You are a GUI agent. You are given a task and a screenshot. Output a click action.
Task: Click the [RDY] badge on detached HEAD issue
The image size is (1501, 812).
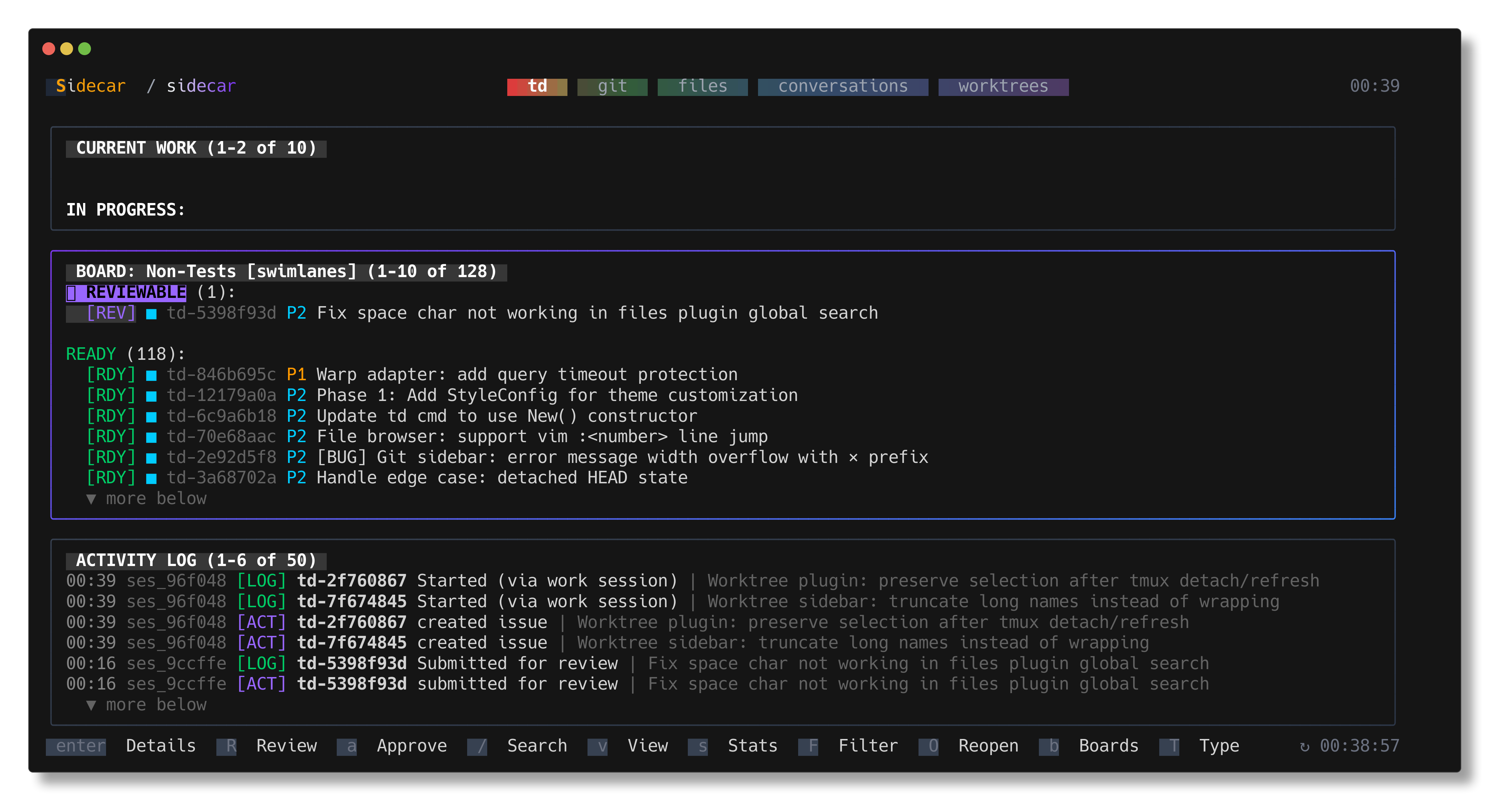point(111,478)
